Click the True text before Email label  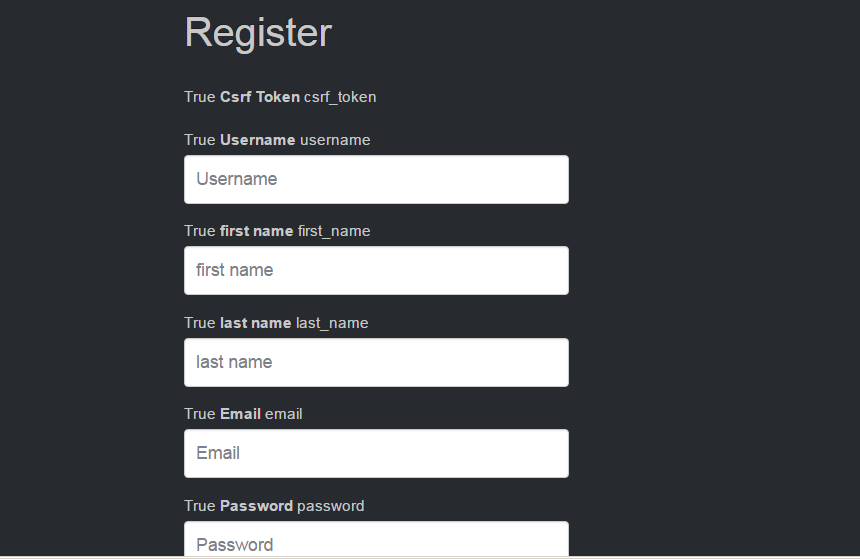[x=199, y=414]
